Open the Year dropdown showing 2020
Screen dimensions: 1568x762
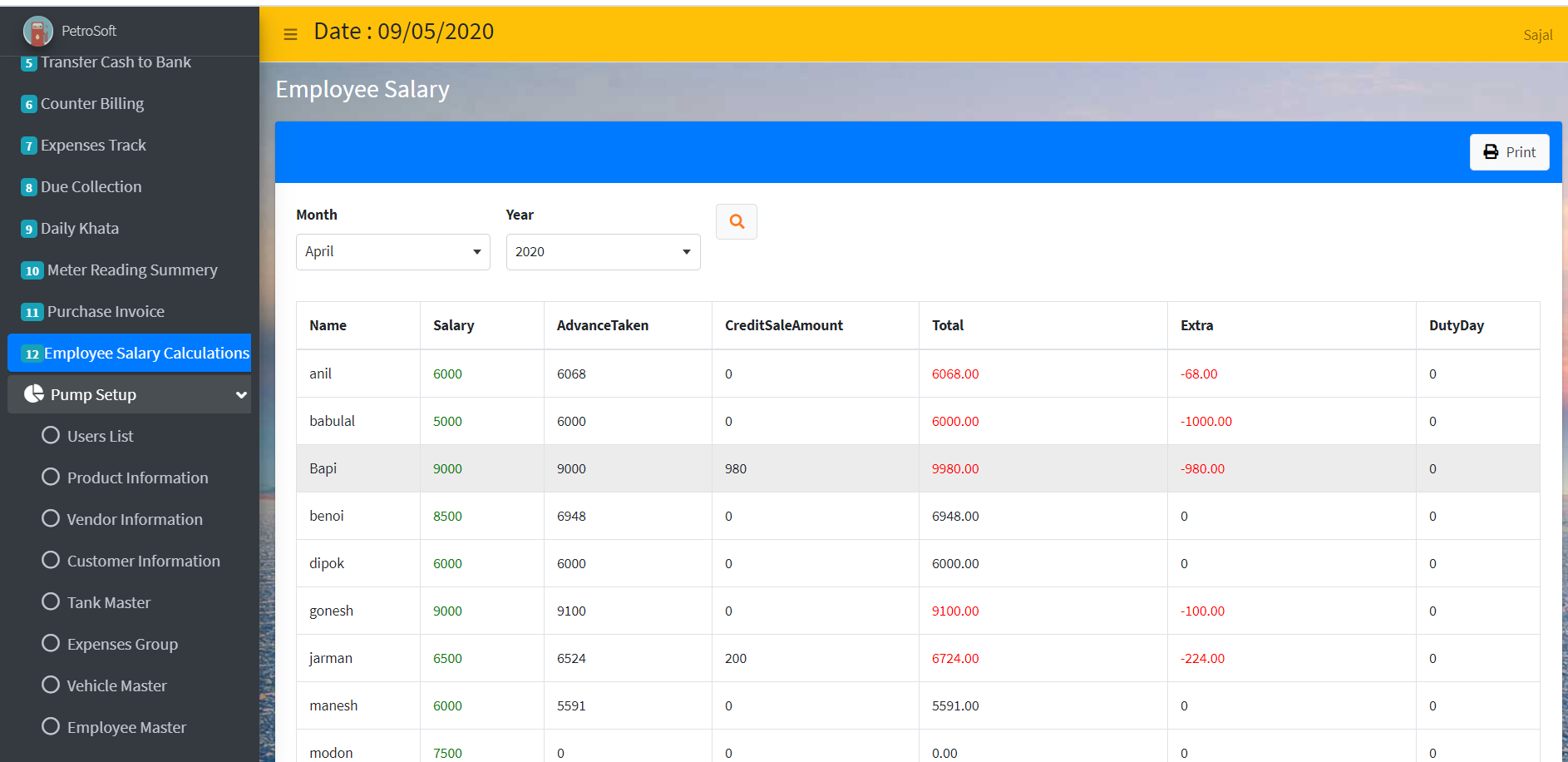603,252
